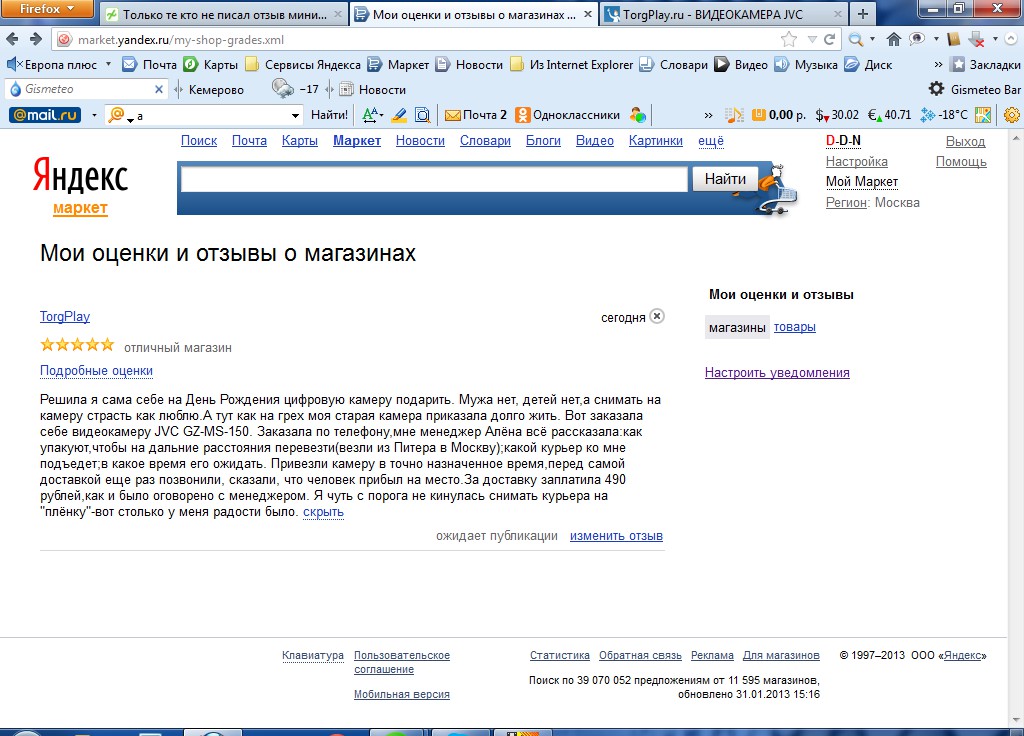Open Картинки in the Yandex top navigation
Image resolution: width=1024 pixels, height=736 pixels.
(x=656, y=140)
